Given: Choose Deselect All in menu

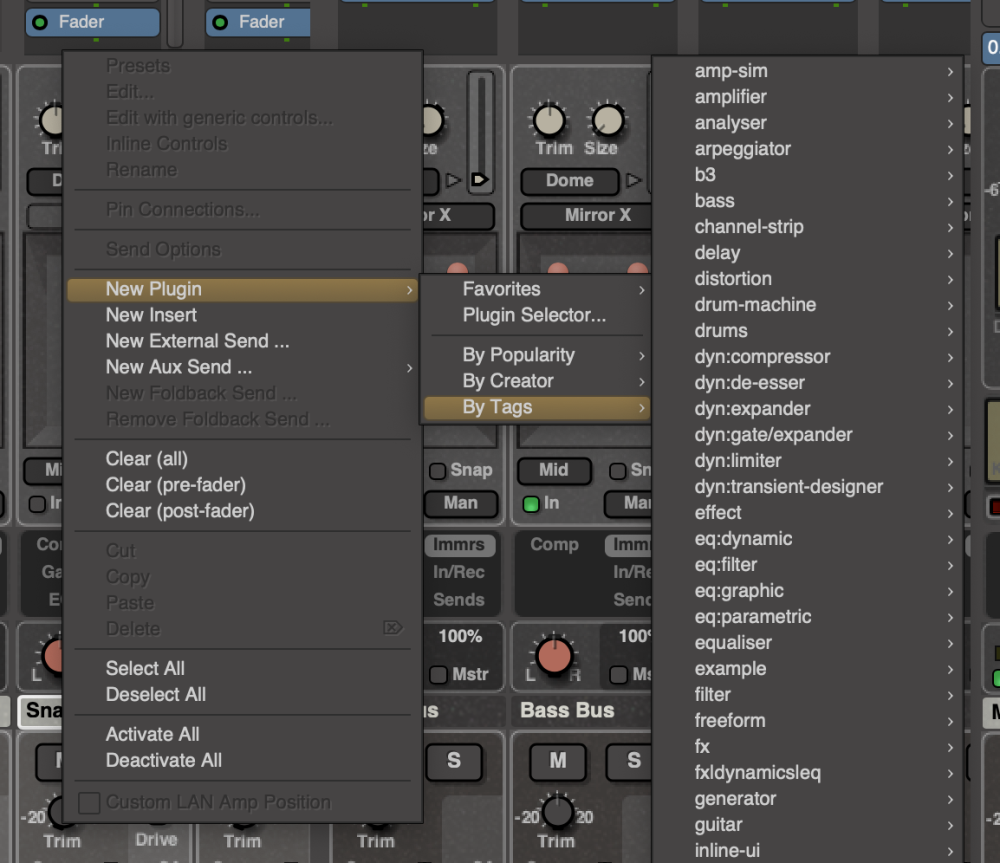Looking at the screenshot, I should click(x=242, y=695).
